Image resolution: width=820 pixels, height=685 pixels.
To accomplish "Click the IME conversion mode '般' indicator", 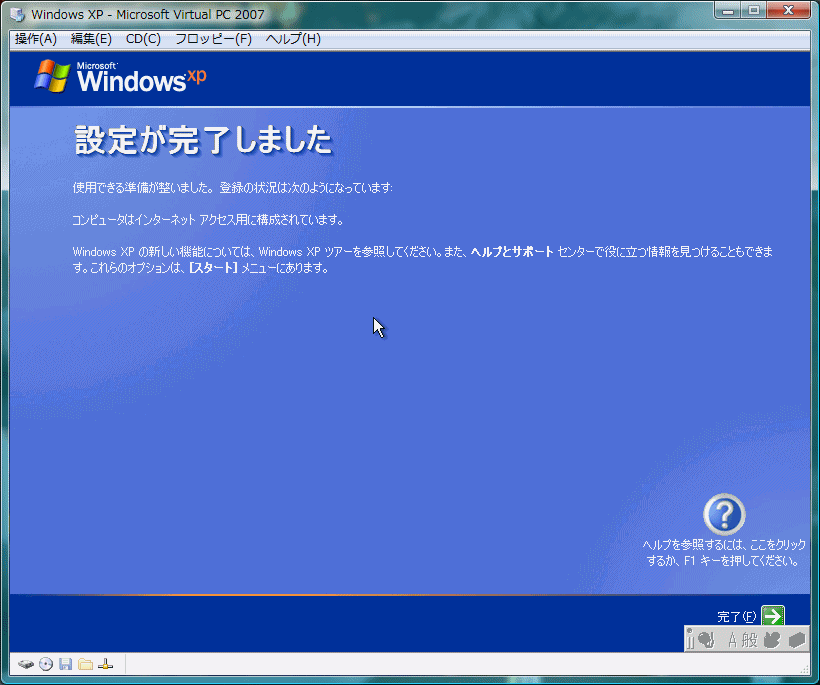I will [749, 640].
